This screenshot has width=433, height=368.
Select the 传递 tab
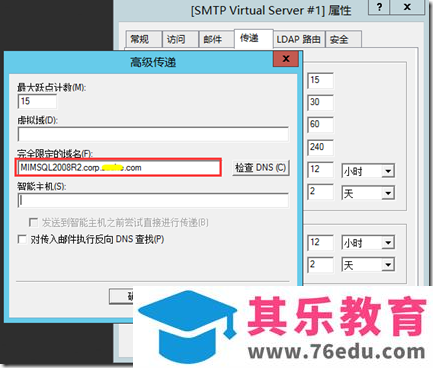[x=254, y=38]
